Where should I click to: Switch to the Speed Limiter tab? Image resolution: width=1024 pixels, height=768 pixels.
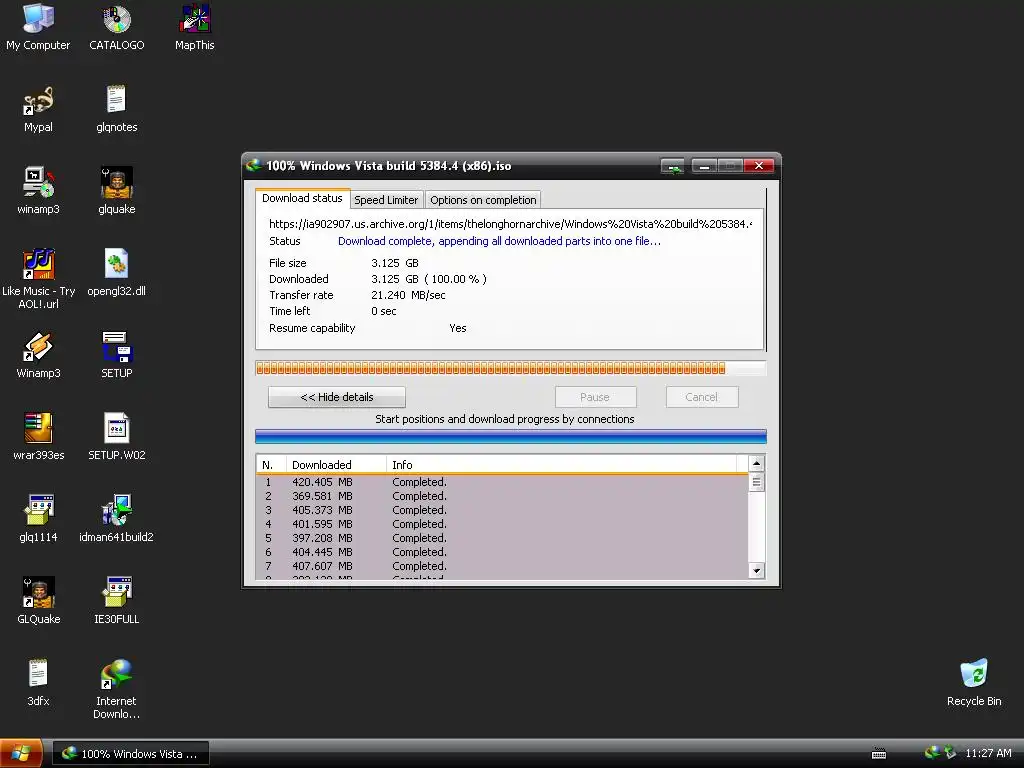[386, 200]
